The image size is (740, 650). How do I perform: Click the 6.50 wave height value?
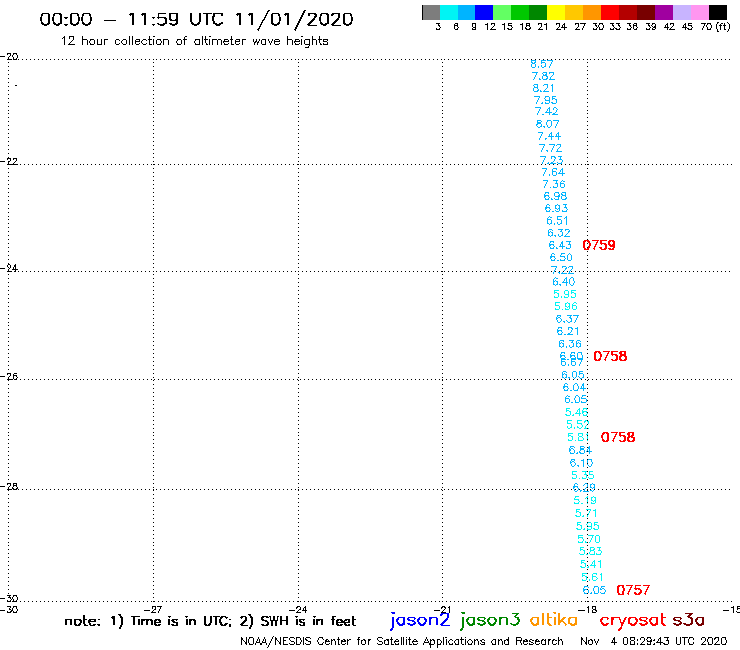[561, 257]
